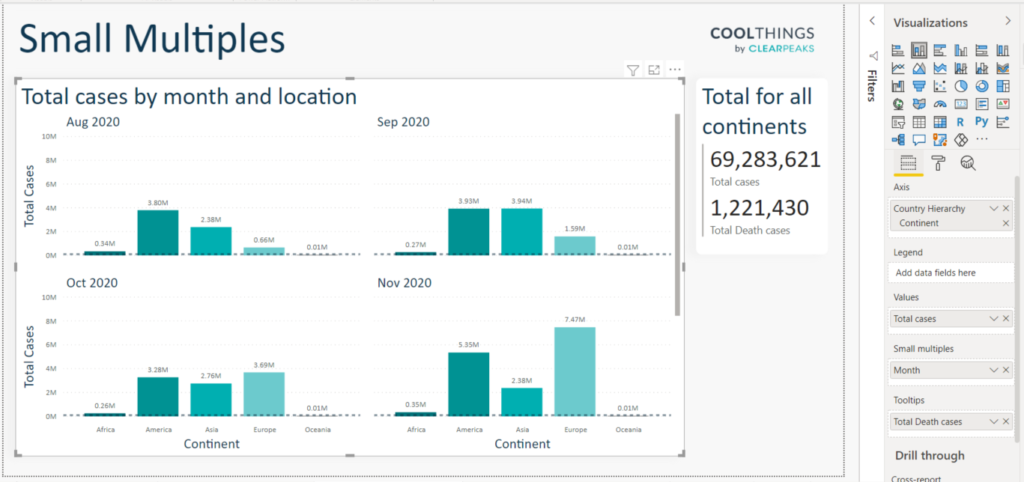Select the 100% stacked bar chart visual
The height and width of the screenshot is (482, 1024).
pos(982,50)
